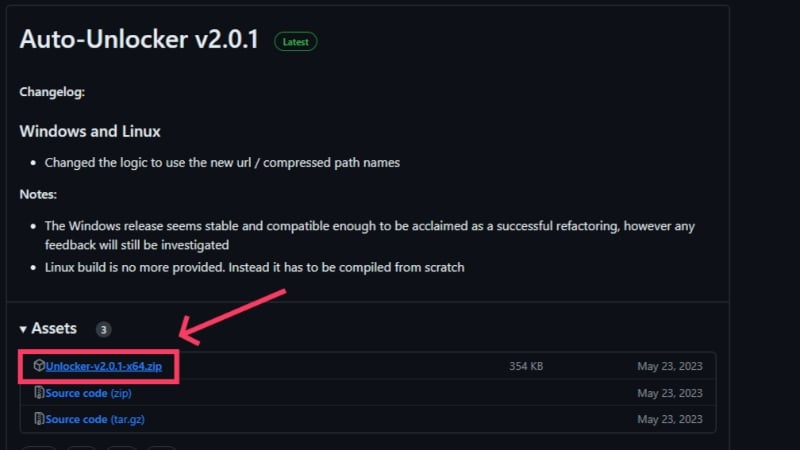This screenshot has height=450, width=800.
Task: Click the date on the Source code (zip) row
Action: pyautogui.click(x=670, y=393)
